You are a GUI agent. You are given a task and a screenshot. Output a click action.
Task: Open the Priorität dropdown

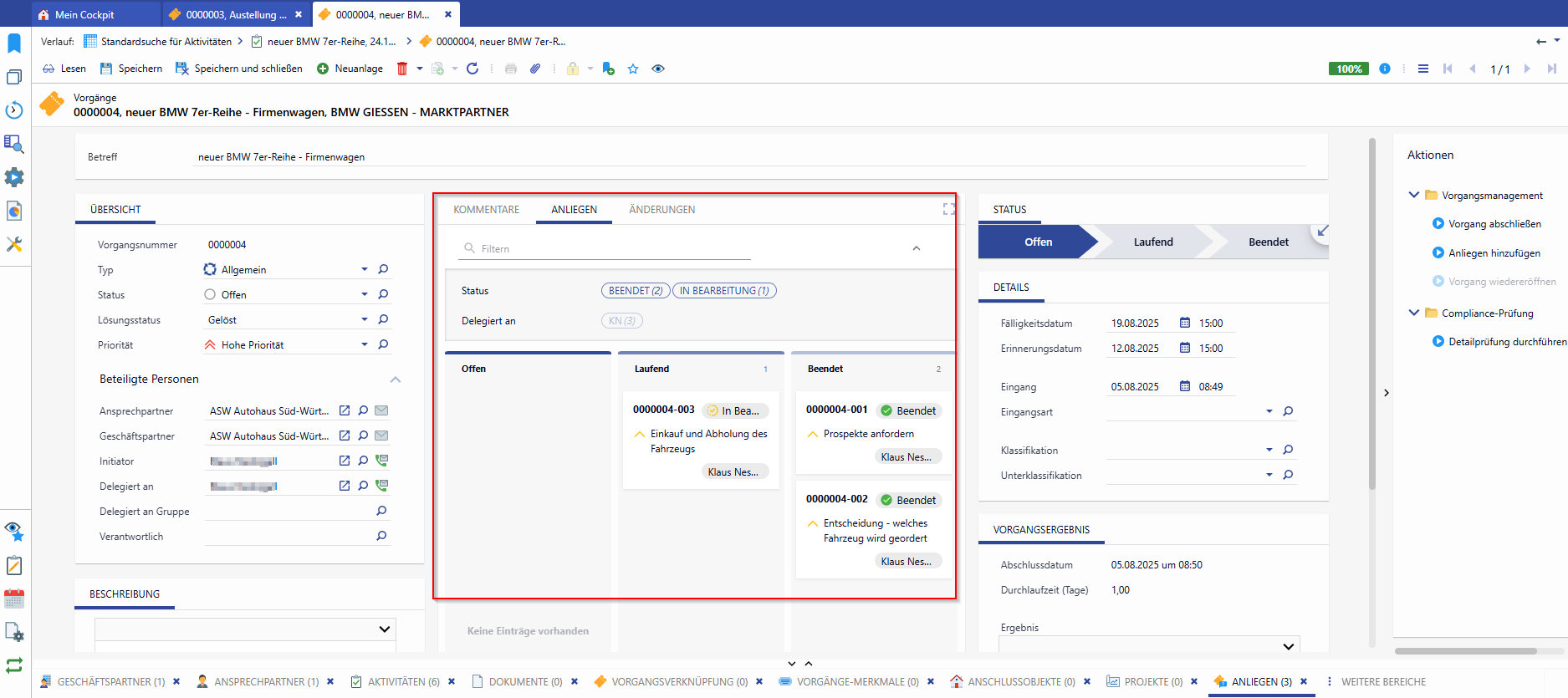[x=364, y=344]
